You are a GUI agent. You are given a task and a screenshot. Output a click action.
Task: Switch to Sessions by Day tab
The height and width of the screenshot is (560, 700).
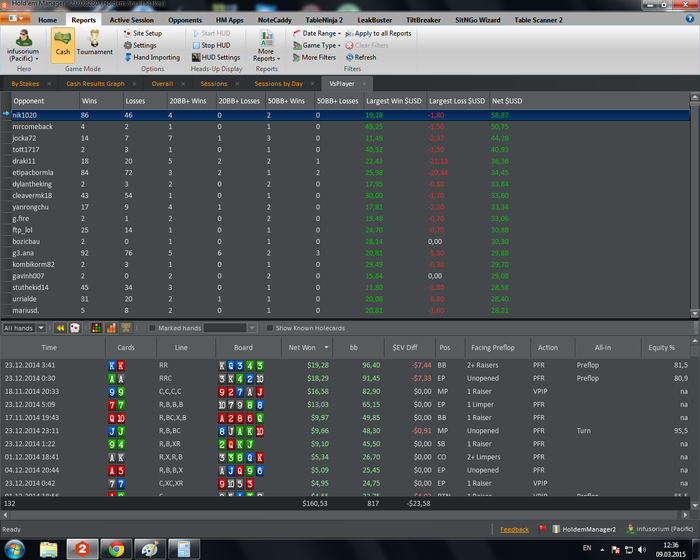(x=279, y=84)
